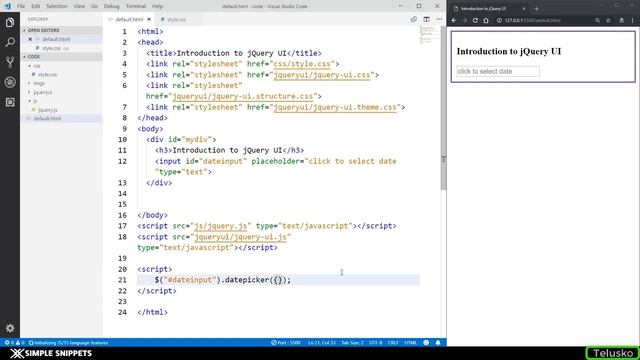Select the Introduction to jQuery UI browser tab

pyautogui.click(x=484, y=9)
